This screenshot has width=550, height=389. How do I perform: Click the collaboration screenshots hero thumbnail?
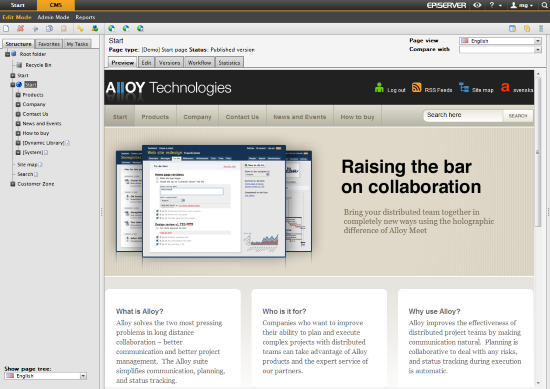pos(214,201)
